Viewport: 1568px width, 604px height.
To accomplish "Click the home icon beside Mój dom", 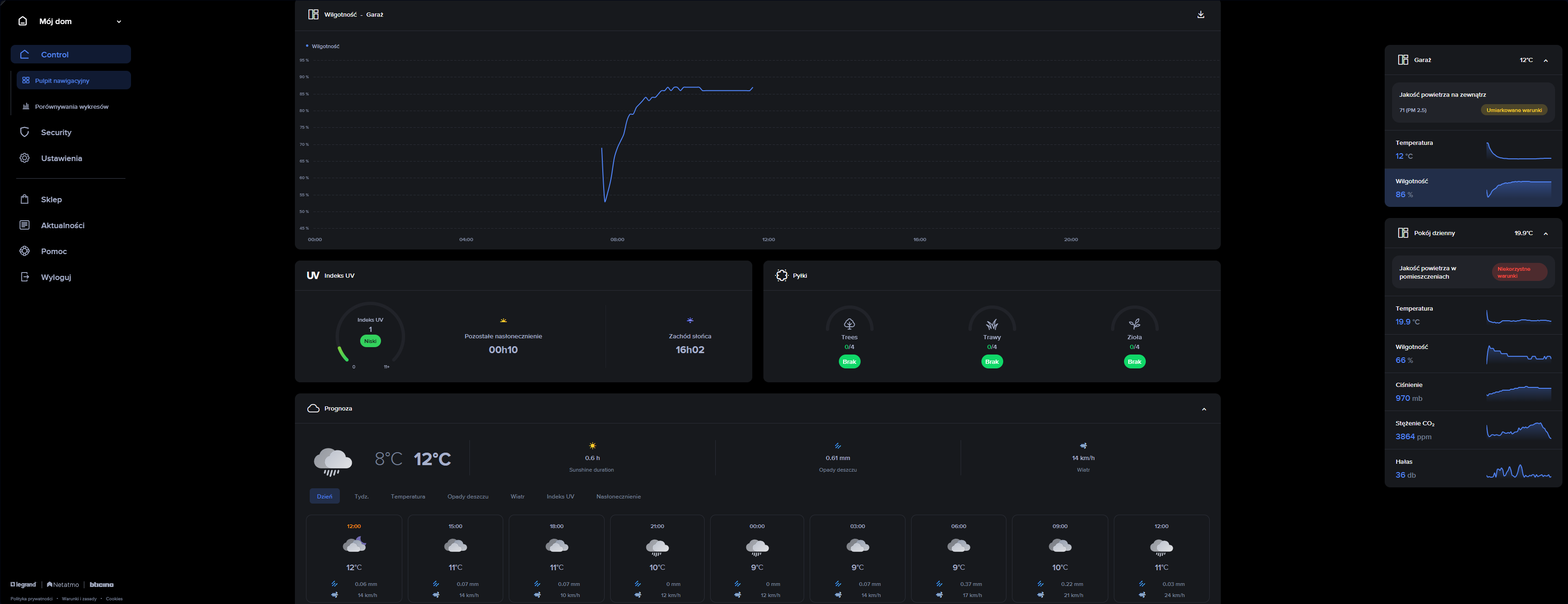I will (x=23, y=21).
